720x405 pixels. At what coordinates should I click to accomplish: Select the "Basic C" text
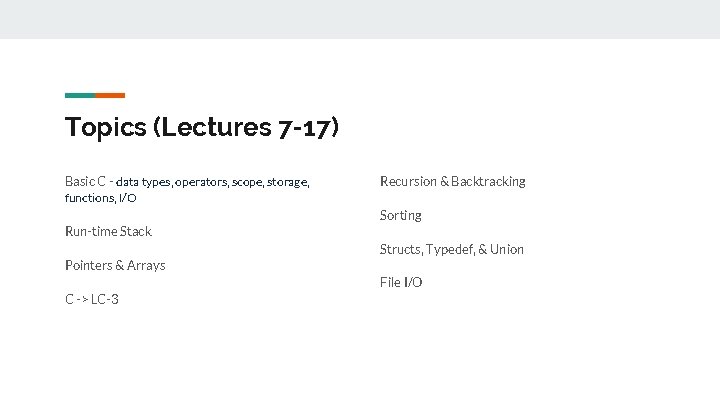(x=86, y=181)
